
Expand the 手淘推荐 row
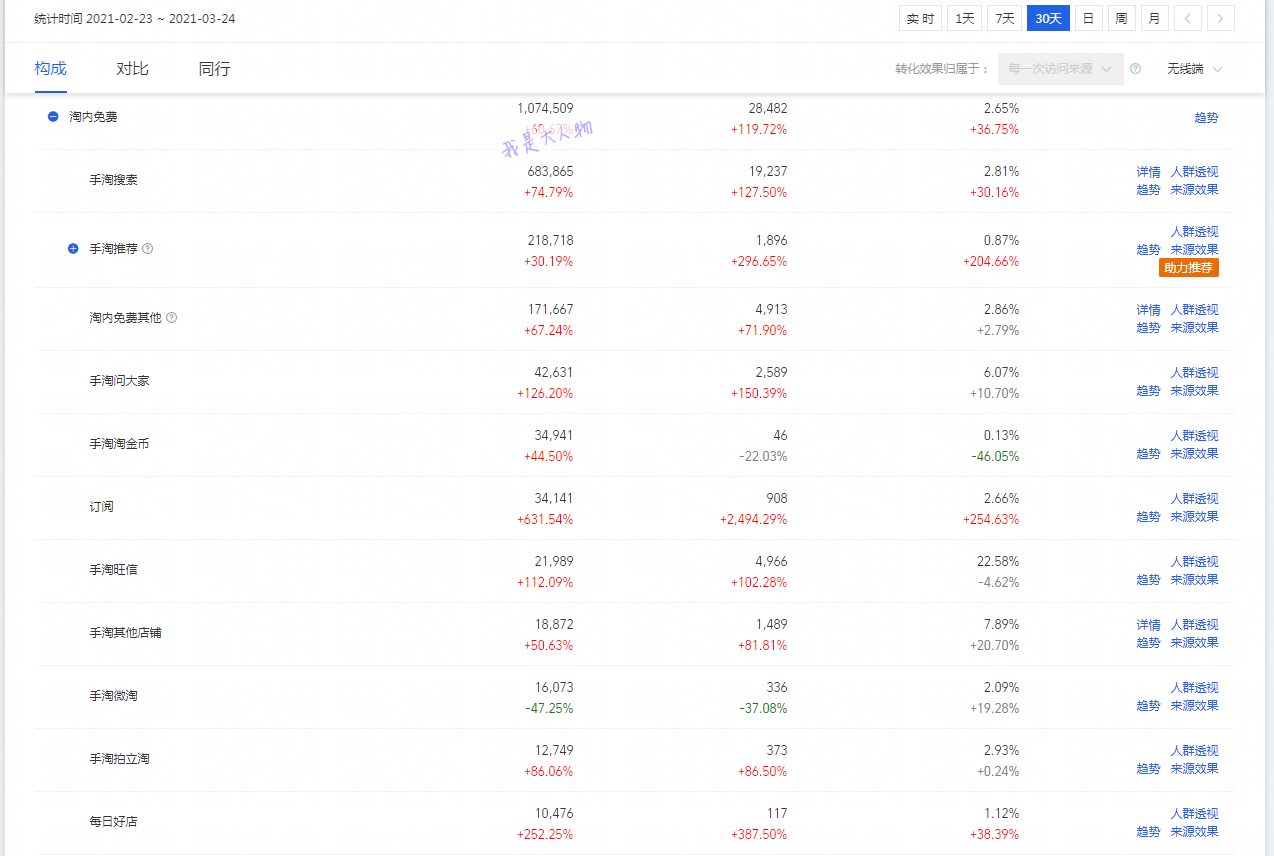73,249
